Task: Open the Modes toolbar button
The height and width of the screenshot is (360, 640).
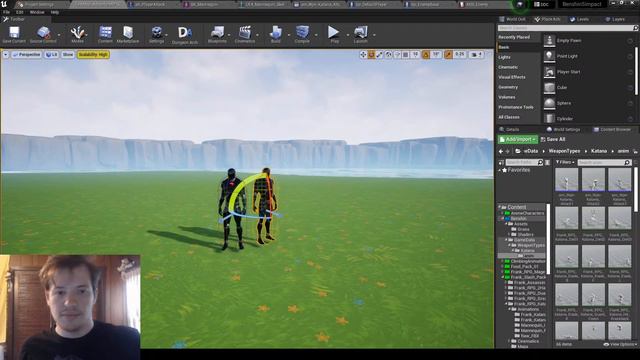Action: click(77, 32)
